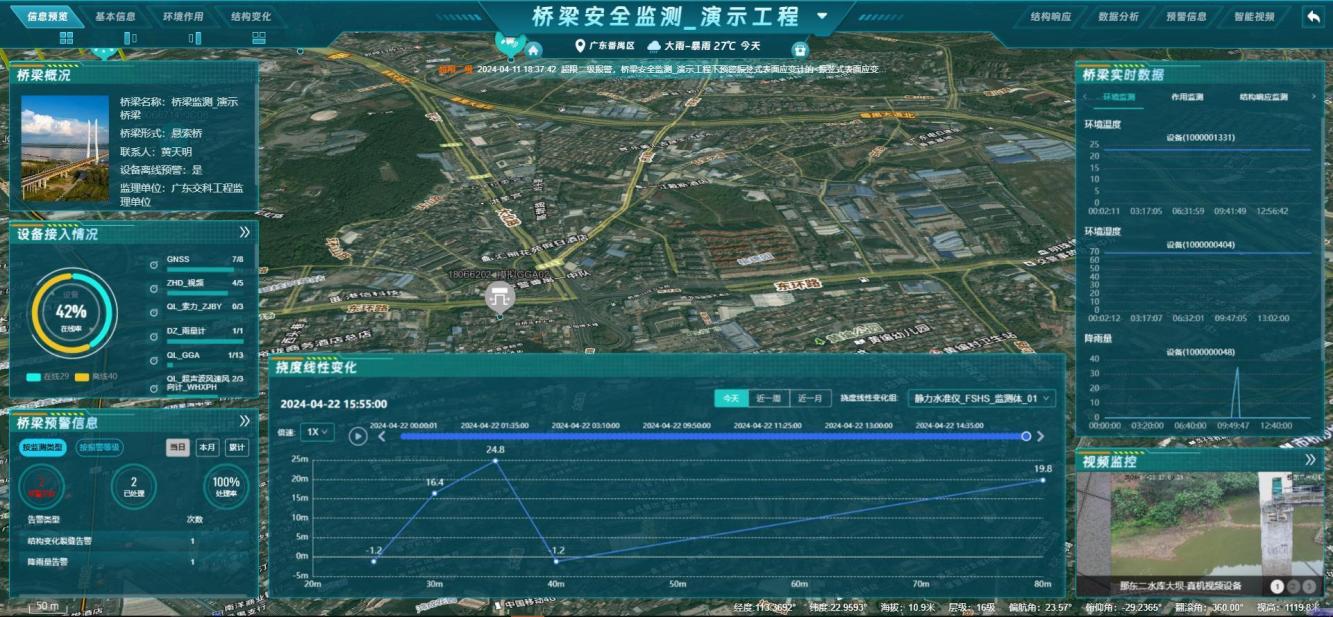Viewport: 1333px width, 617px height.
Task: Toggle the 按监测类型 alarm filter
Action: 42,447
